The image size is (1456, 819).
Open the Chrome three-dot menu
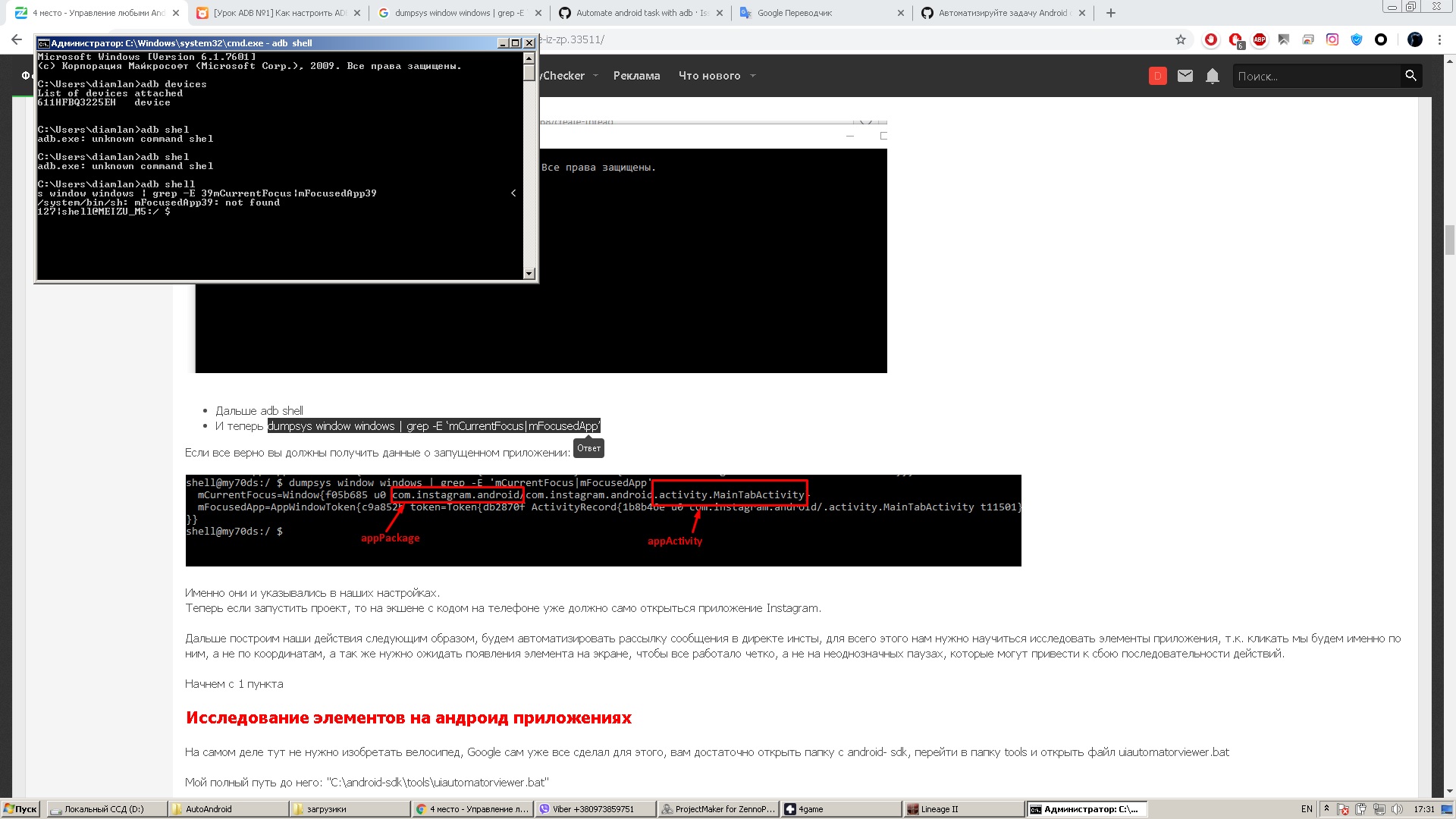click(x=1439, y=39)
